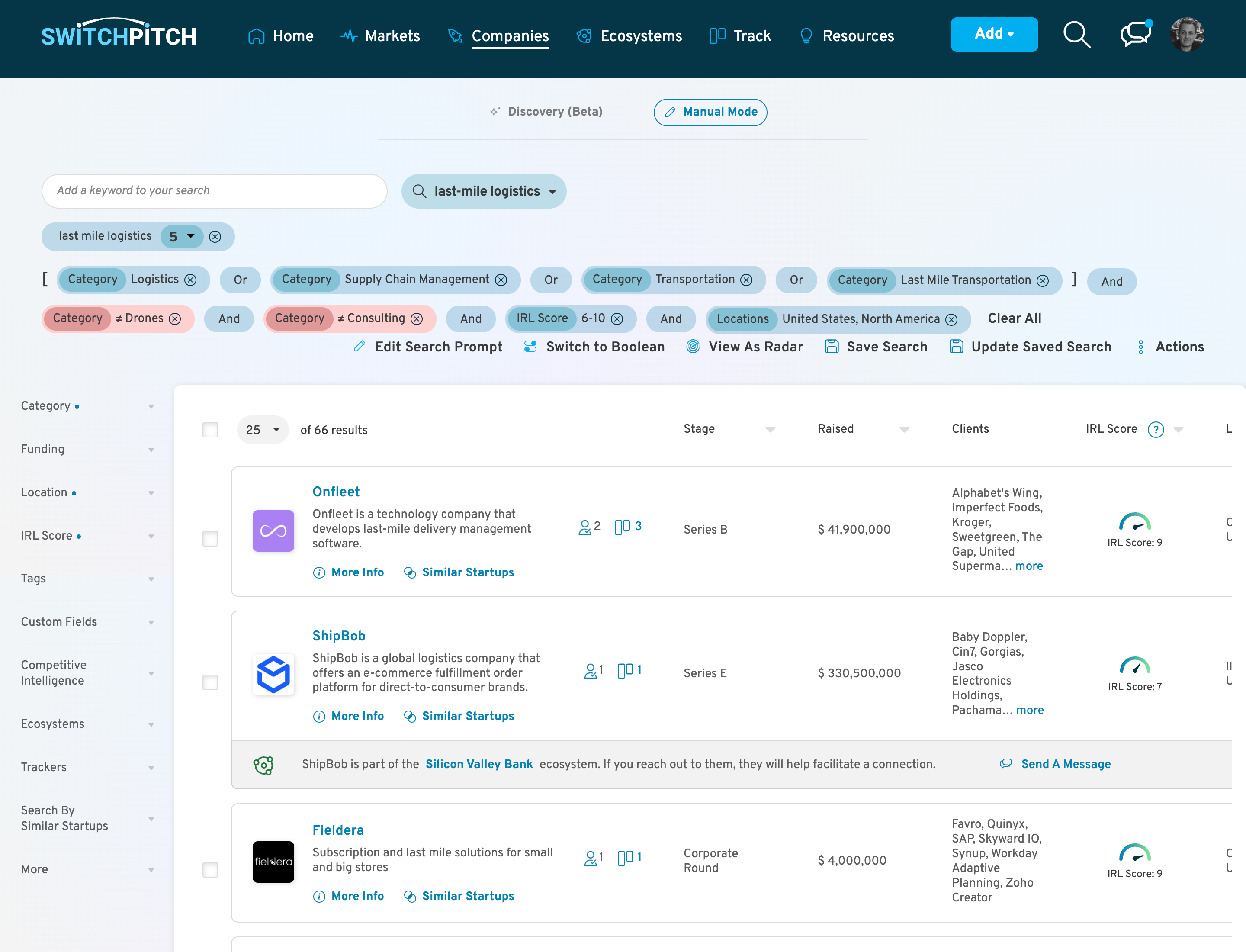Open the Markets nav item
The width and height of the screenshot is (1246, 952).
[x=380, y=35]
